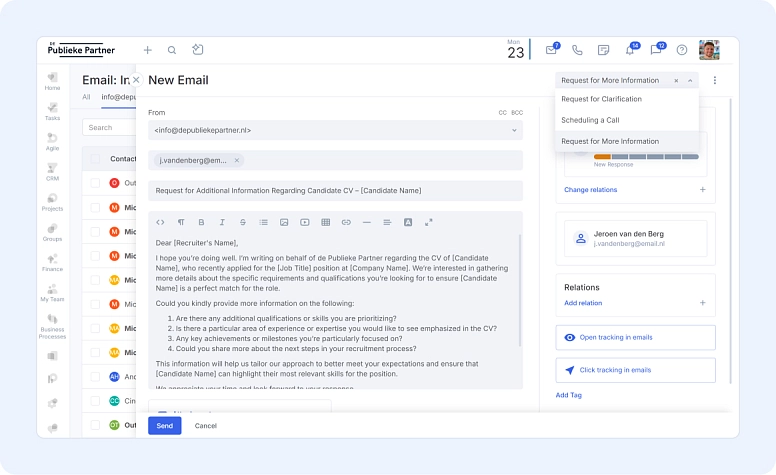
Task: Toggle the select-all checkbox in Contact header
Action: point(95,158)
